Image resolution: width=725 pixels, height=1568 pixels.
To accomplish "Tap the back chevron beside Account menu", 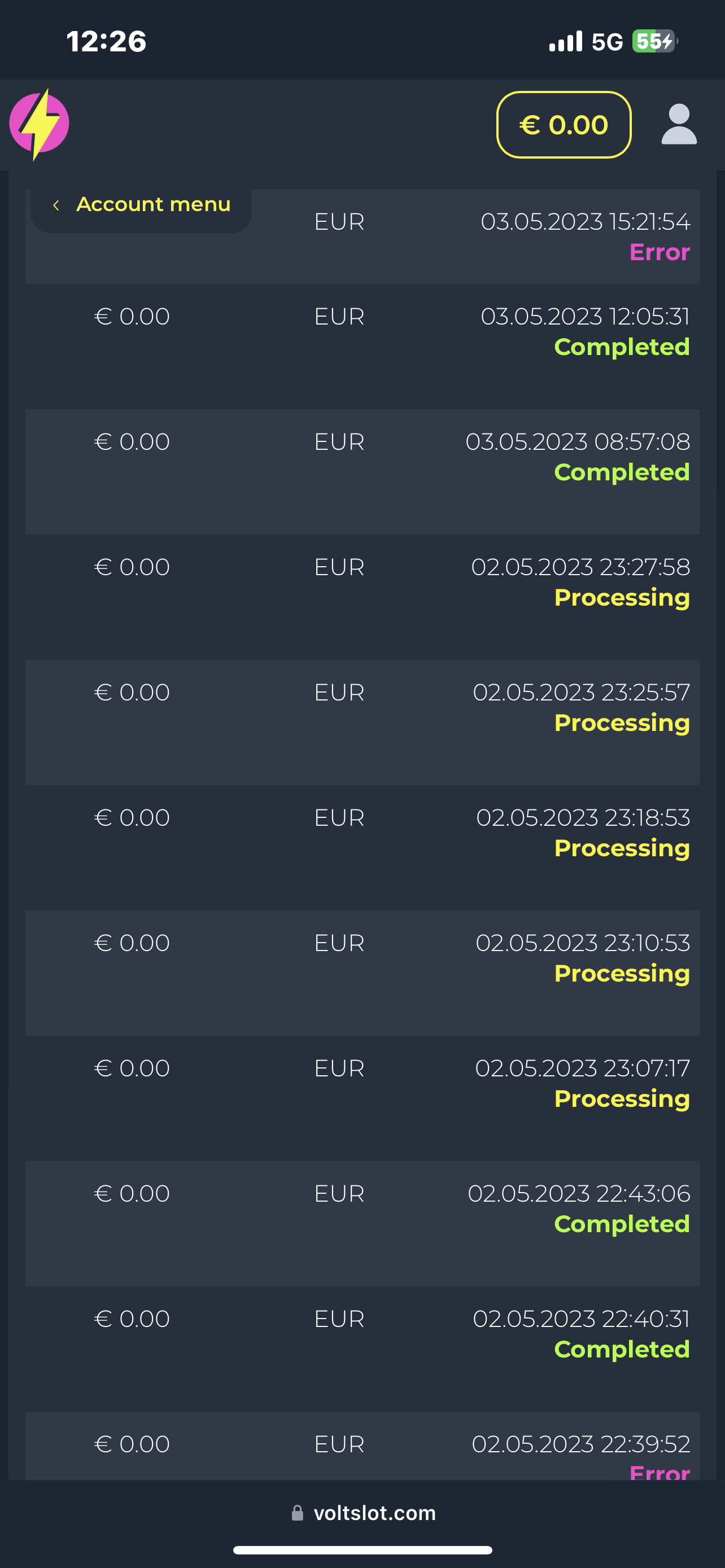I will [56, 205].
